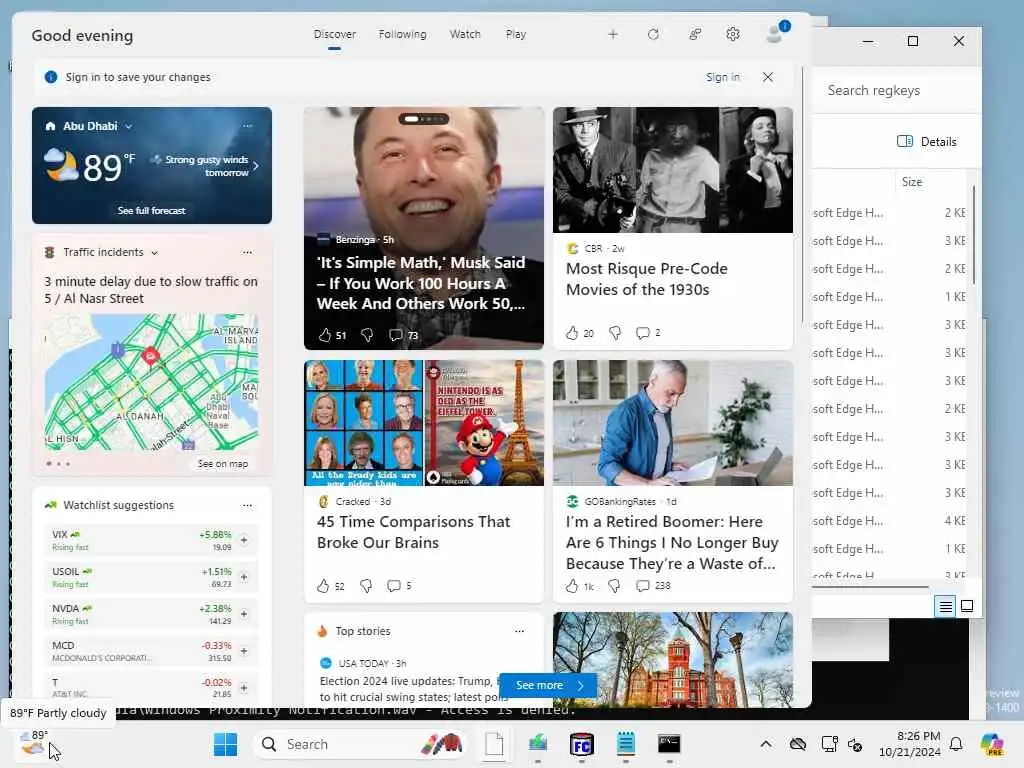
Task: Open comments on Retired Boomer article
Action: point(653,586)
